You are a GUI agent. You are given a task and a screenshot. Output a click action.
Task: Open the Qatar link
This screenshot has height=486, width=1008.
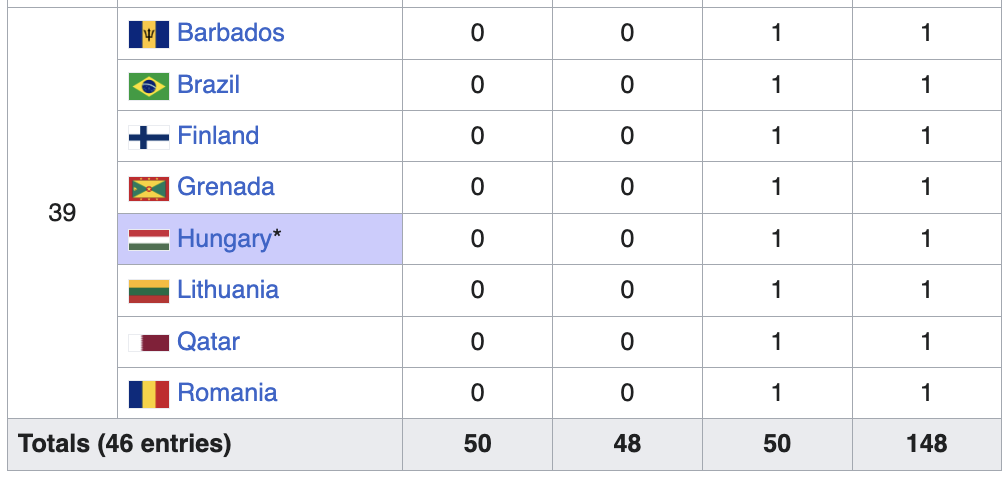coord(208,341)
